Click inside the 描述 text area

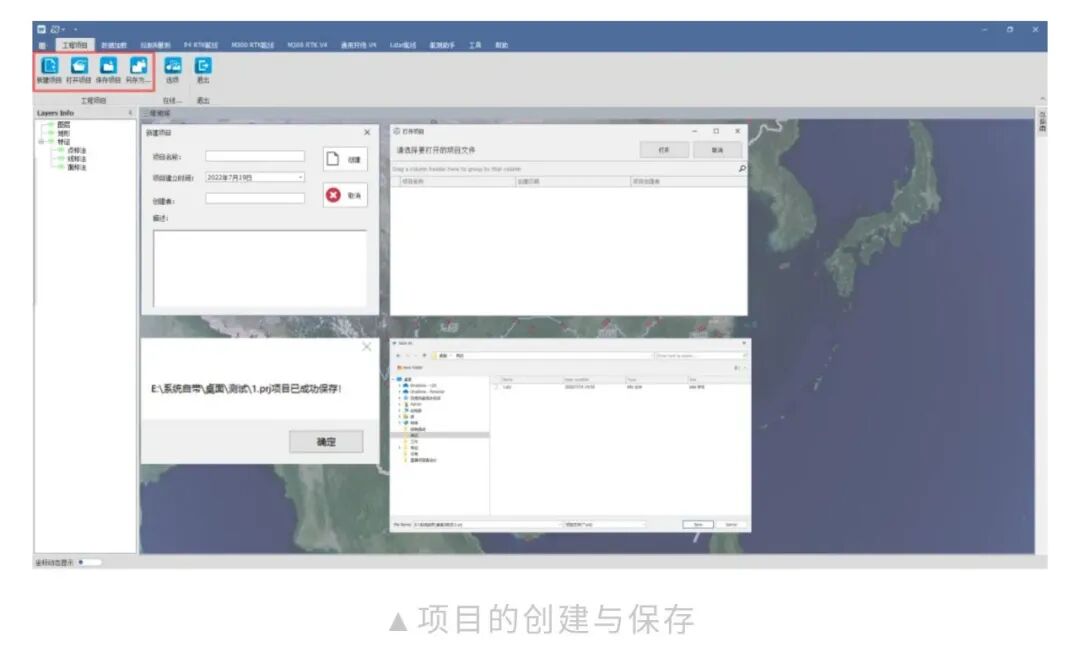click(x=260, y=268)
